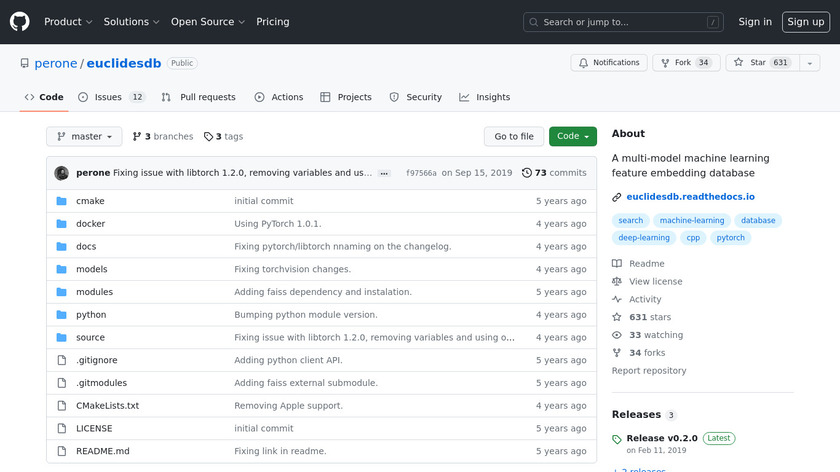The height and width of the screenshot is (472, 840).
Task: Click the GitHub logo icon
Action: point(20,21)
